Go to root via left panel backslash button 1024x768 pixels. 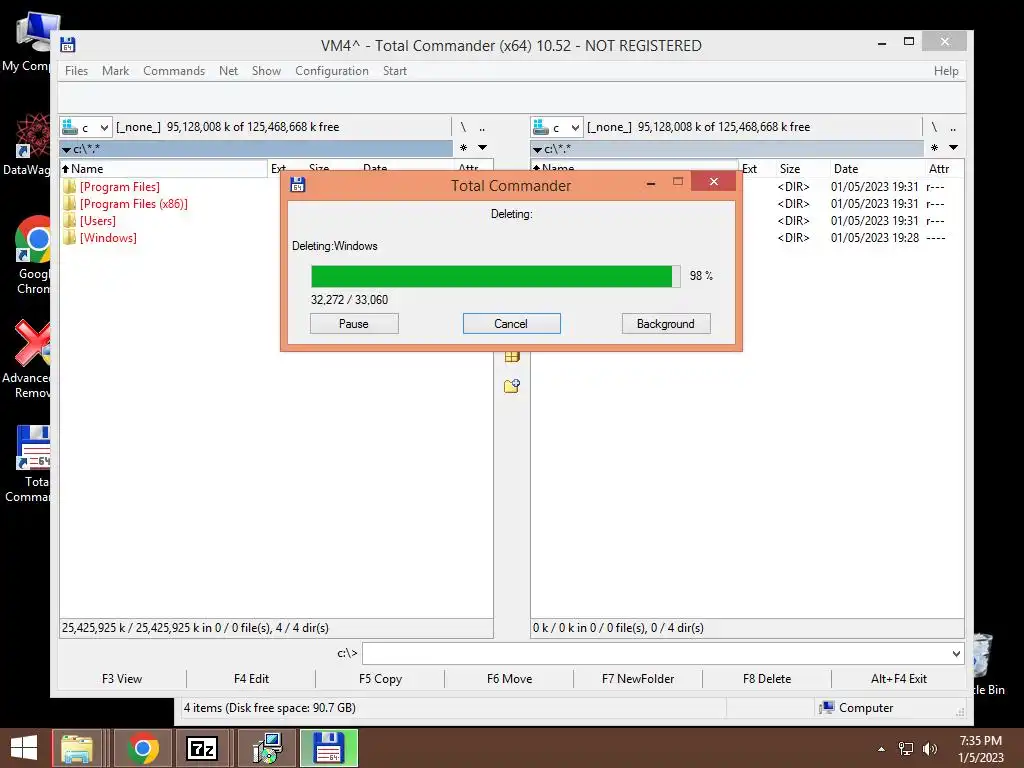coord(463,127)
